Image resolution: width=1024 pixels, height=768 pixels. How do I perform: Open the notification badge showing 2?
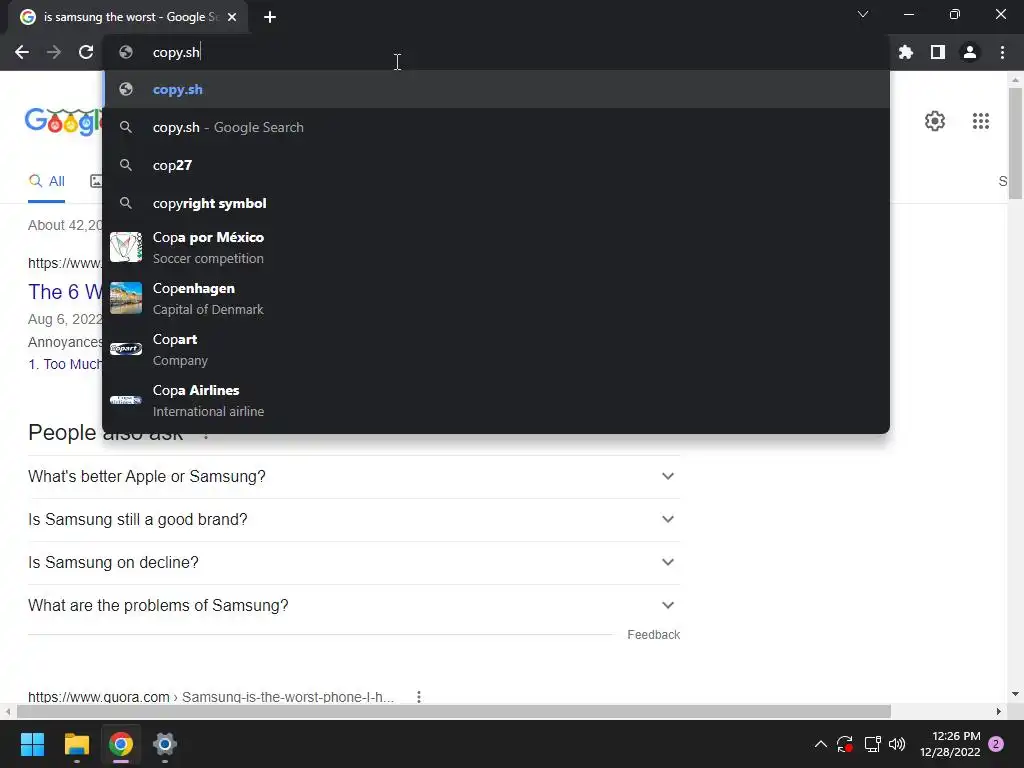click(x=996, y=744)
